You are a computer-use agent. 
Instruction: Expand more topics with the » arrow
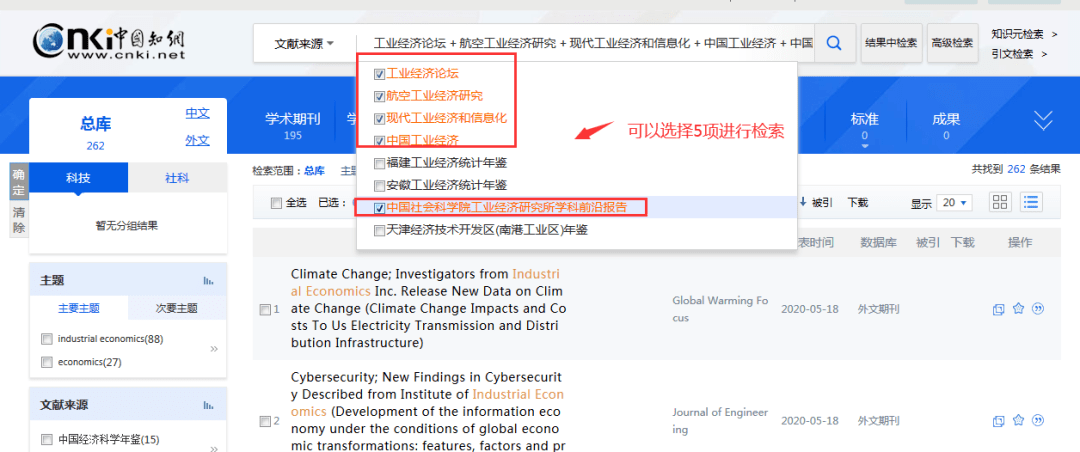[x=214, y=349]
